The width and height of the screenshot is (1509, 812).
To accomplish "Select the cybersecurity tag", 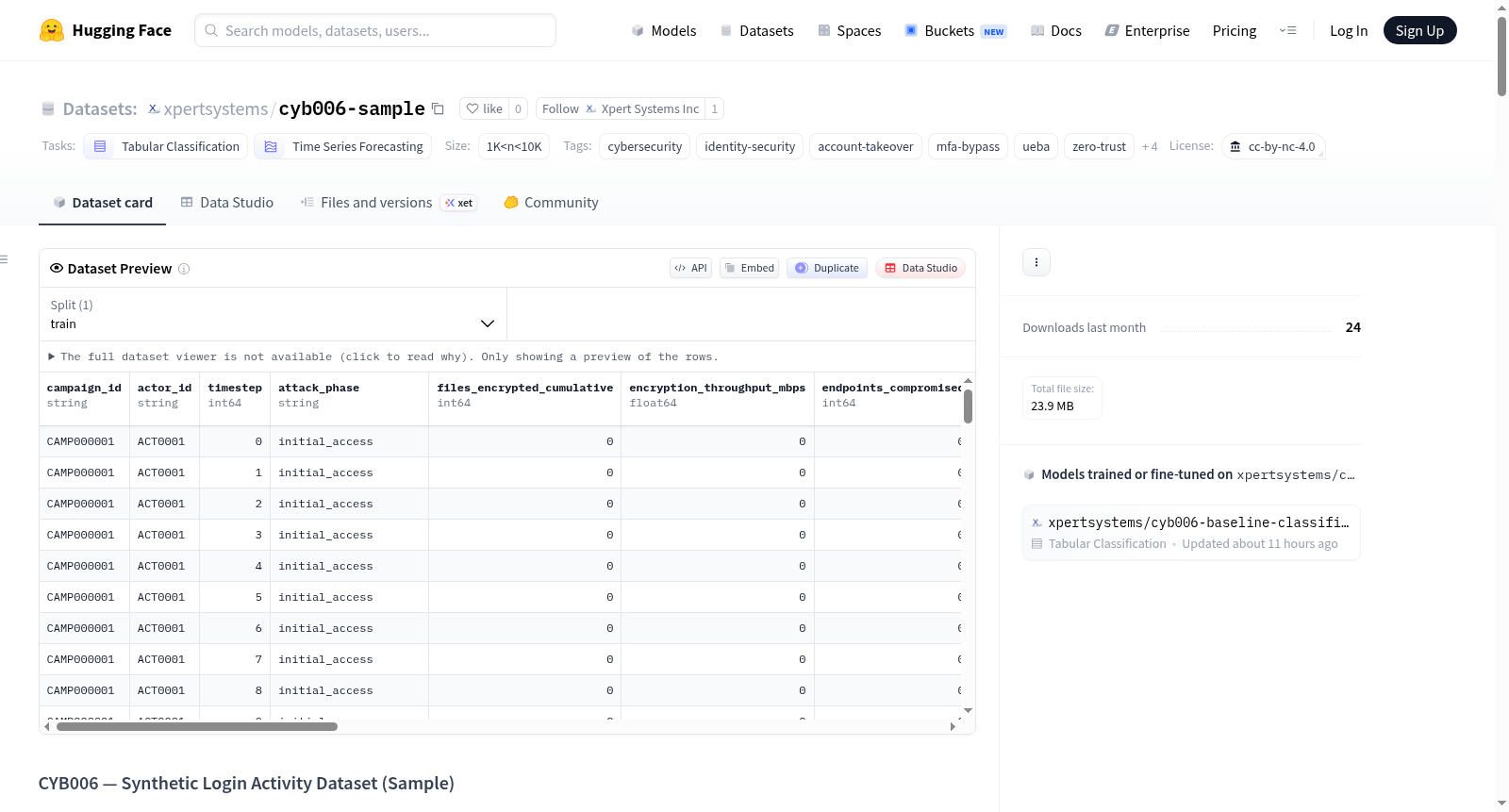I will click(x=645, y=146).
